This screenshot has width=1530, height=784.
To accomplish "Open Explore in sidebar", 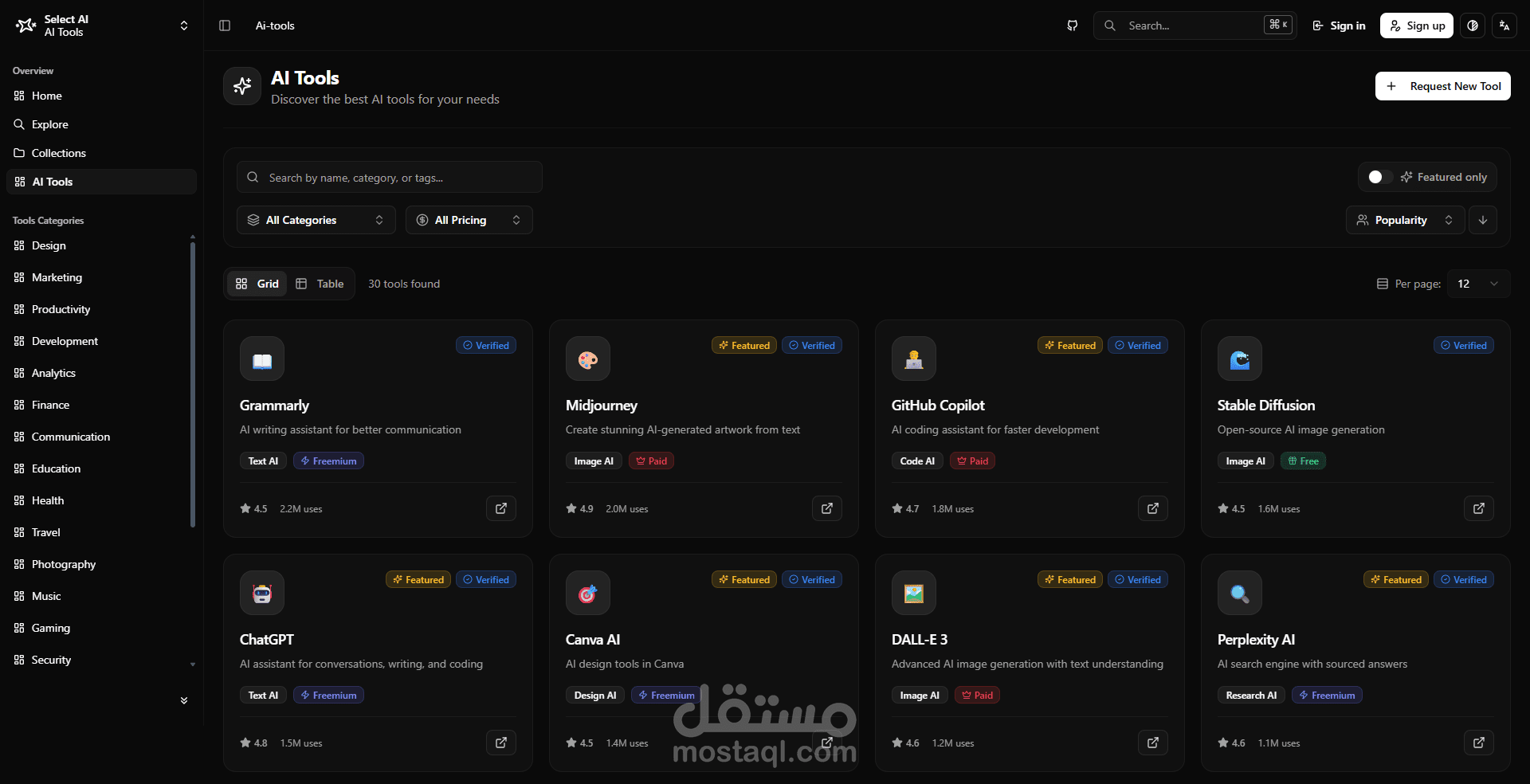I will point(101,124).
